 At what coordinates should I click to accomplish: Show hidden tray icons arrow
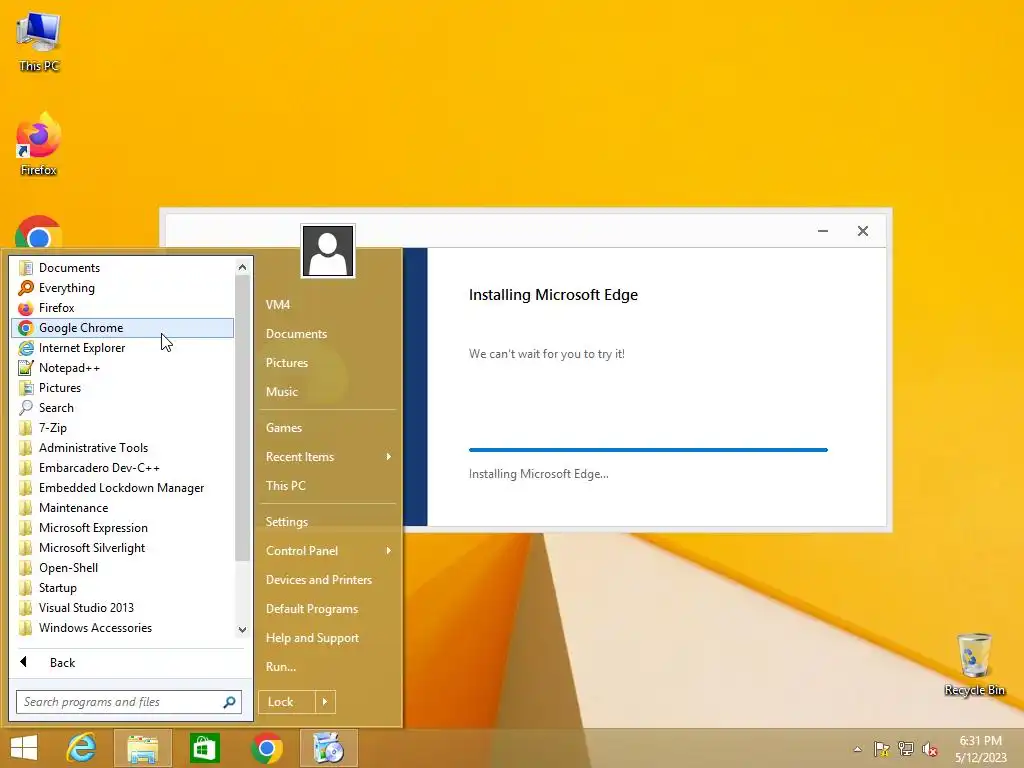pyautogui.click(x=857, y=749)
